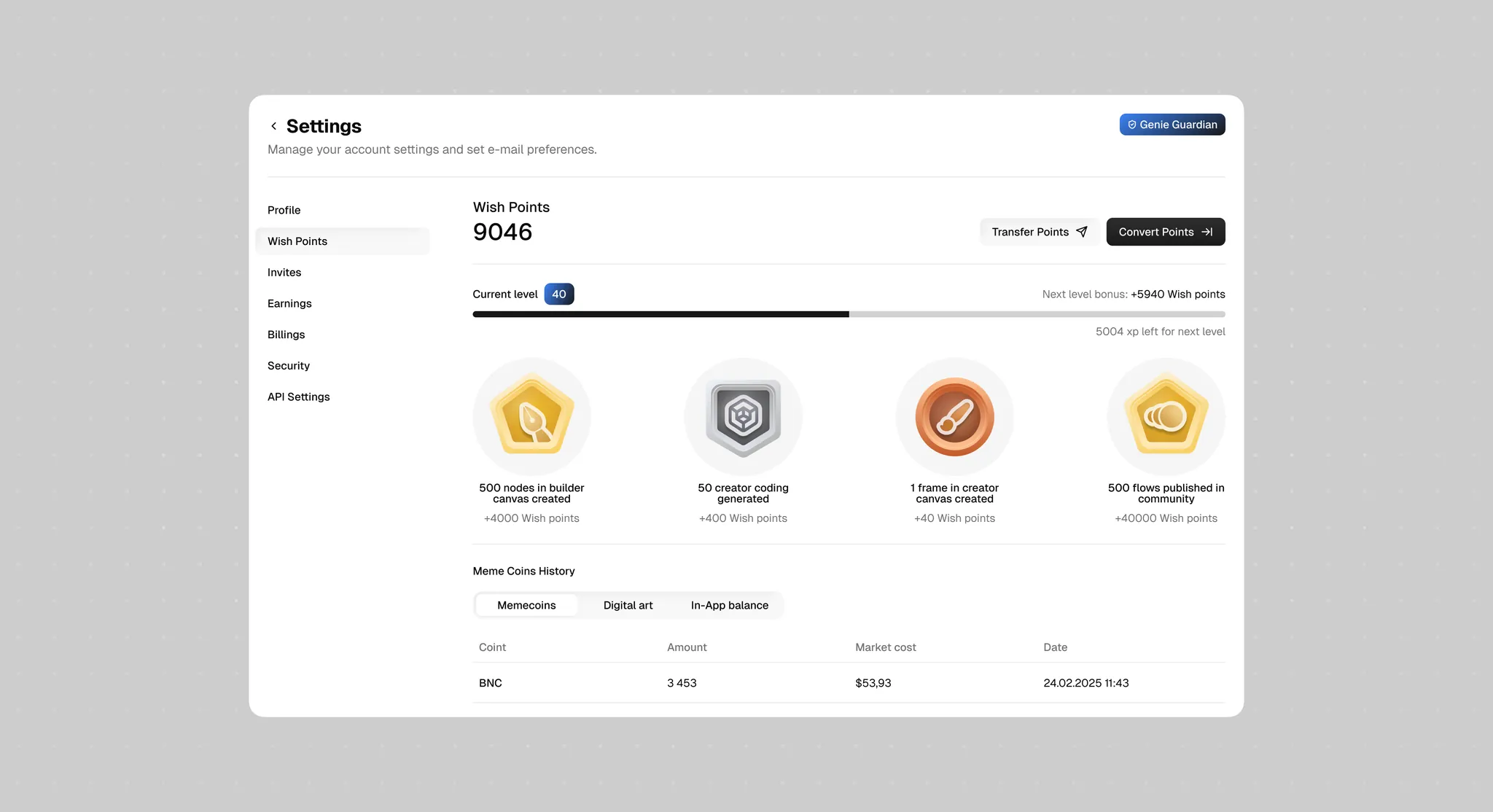Viewport: 1493px width, 812px height.
Task: Click the shield icon in Genie Guardian badge
Action: (1132, 125)
